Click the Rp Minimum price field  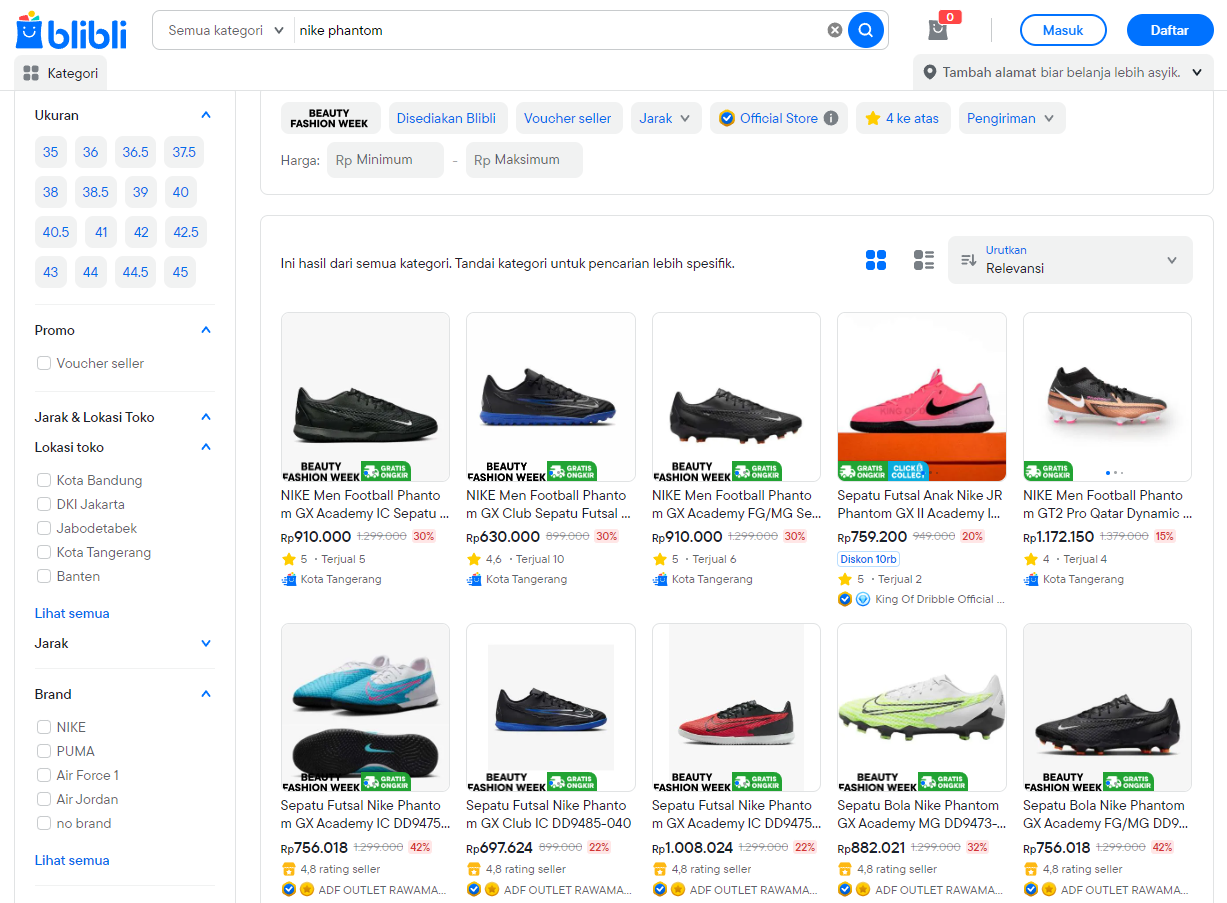coord(385,160)
